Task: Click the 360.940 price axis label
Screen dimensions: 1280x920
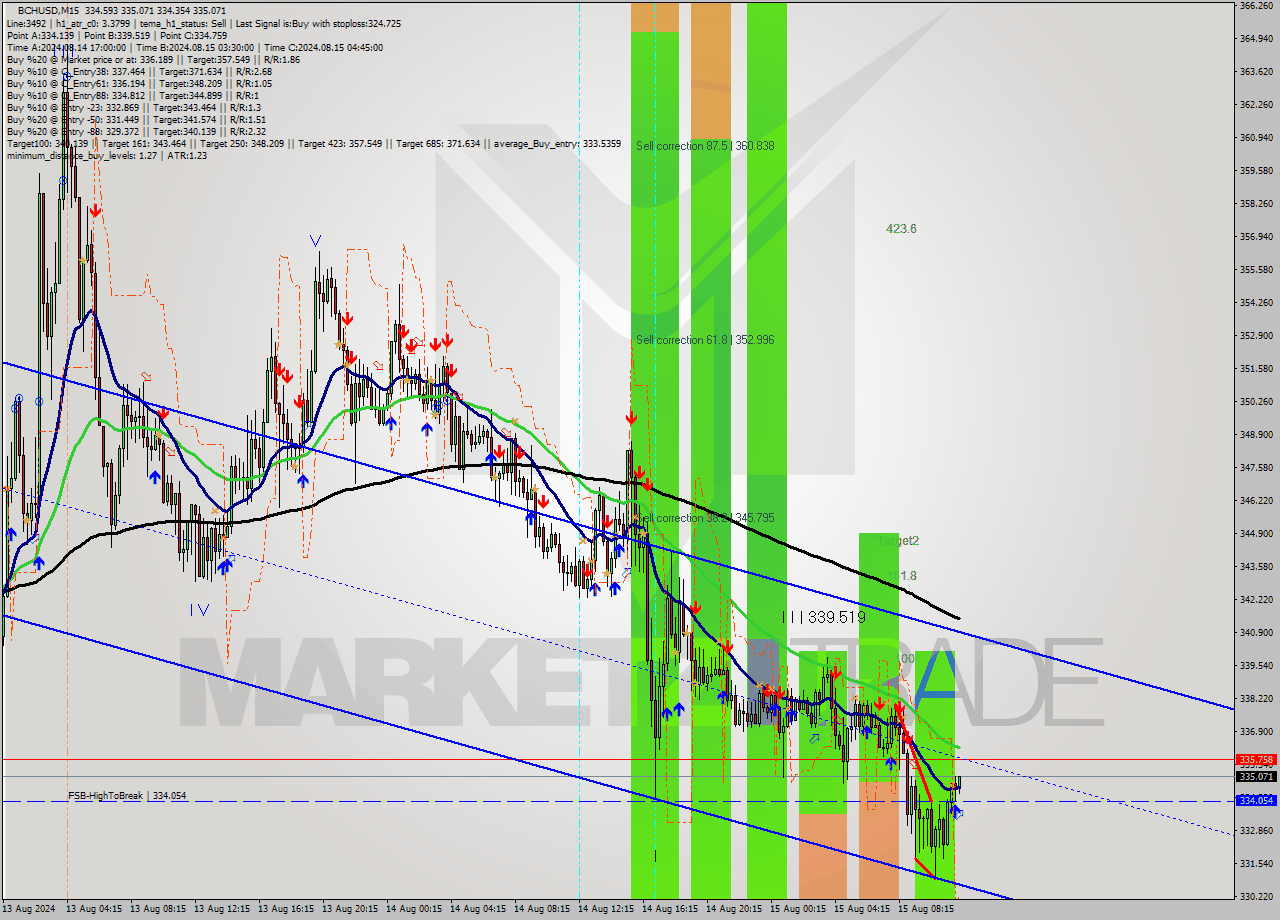Action: coord(1256,138)
